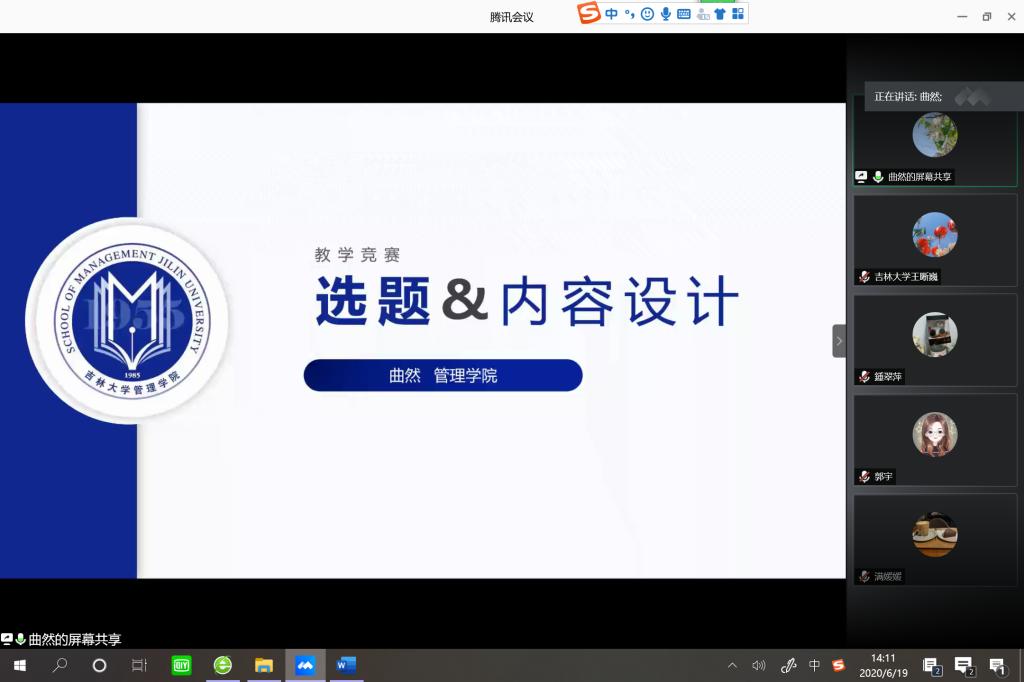1024x682 pixels.
Task: Toggle Sogou punctuation mode
Action: tap(630, 14)
